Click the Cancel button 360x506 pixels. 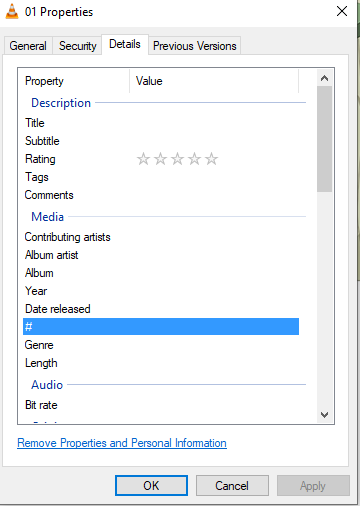232,486
